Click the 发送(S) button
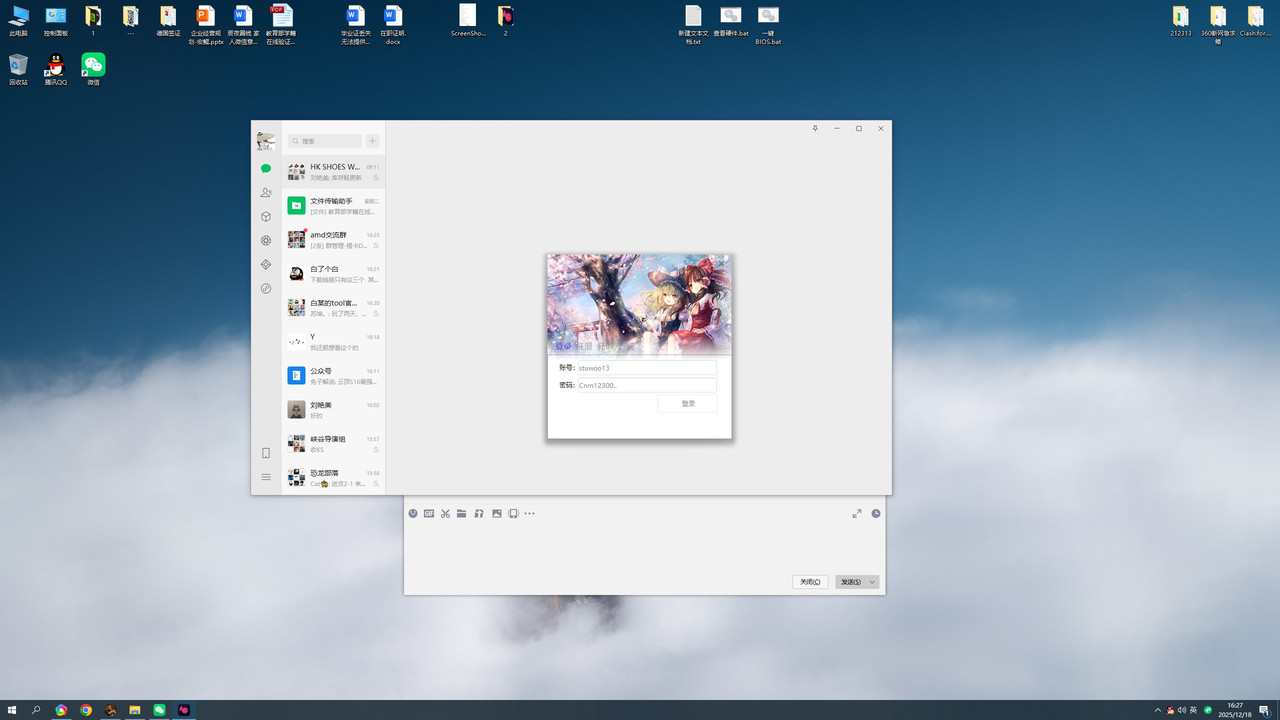The image size is (1280, 720). point(851,582)
